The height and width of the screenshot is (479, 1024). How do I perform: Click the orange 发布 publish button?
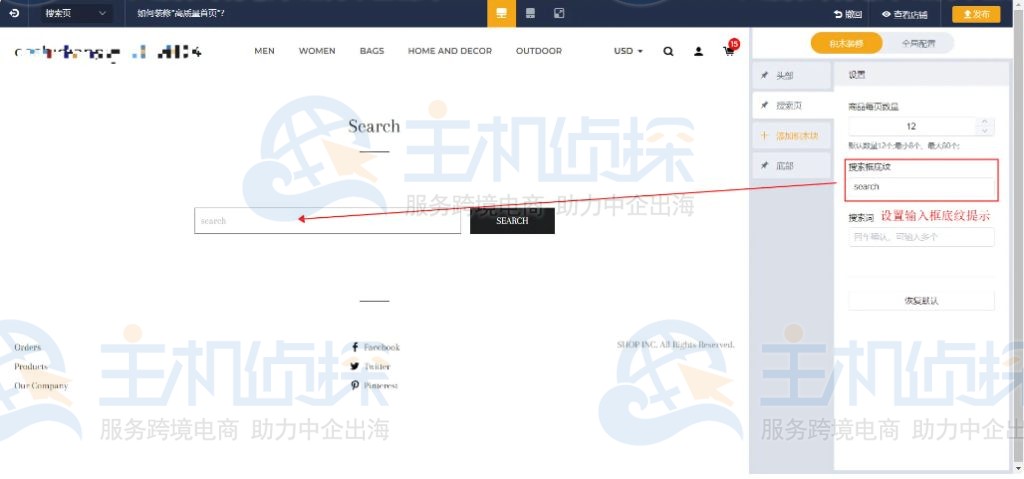pos(976,14)
